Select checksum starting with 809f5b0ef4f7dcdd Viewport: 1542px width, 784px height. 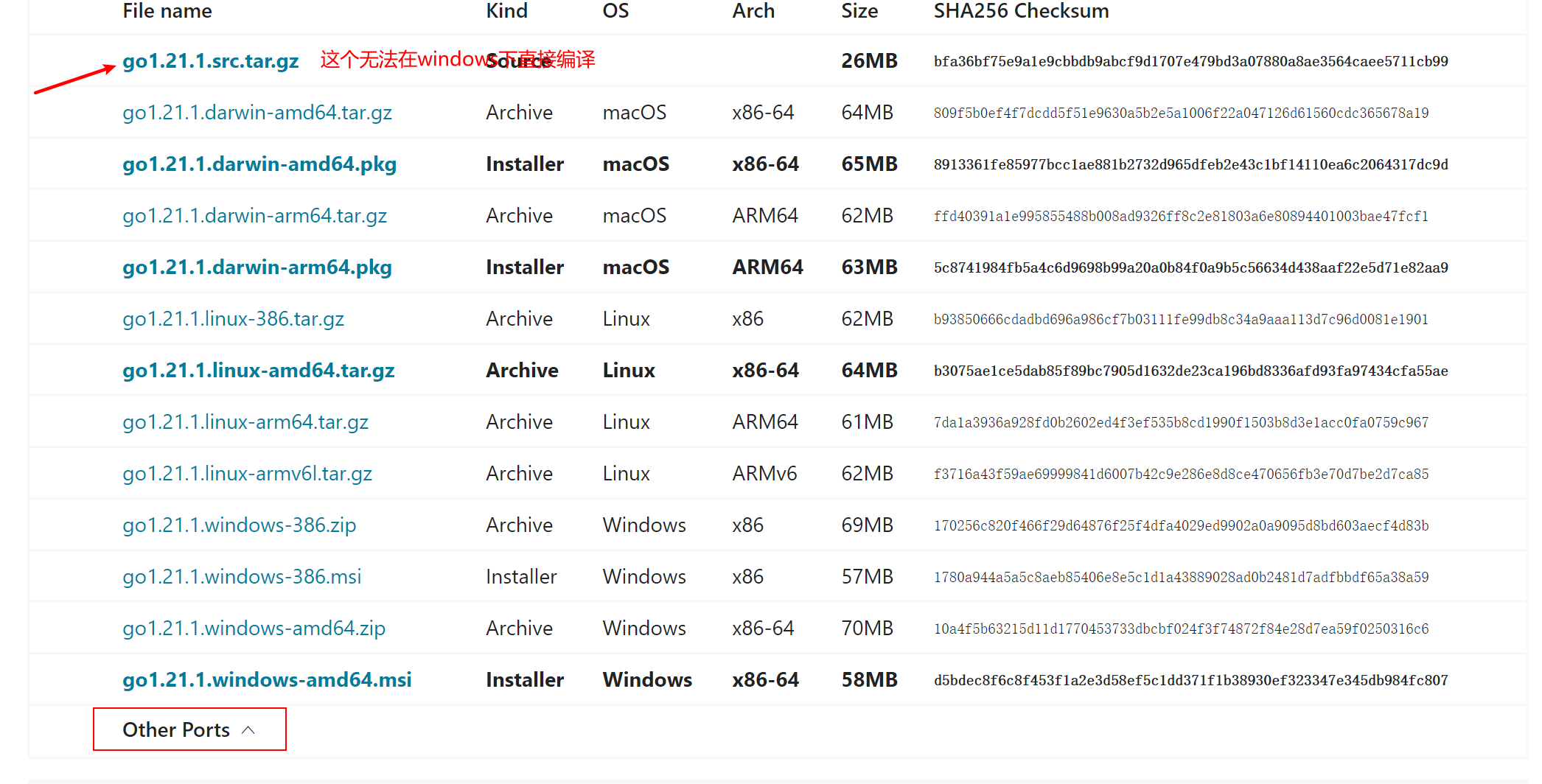(1181, 113)
